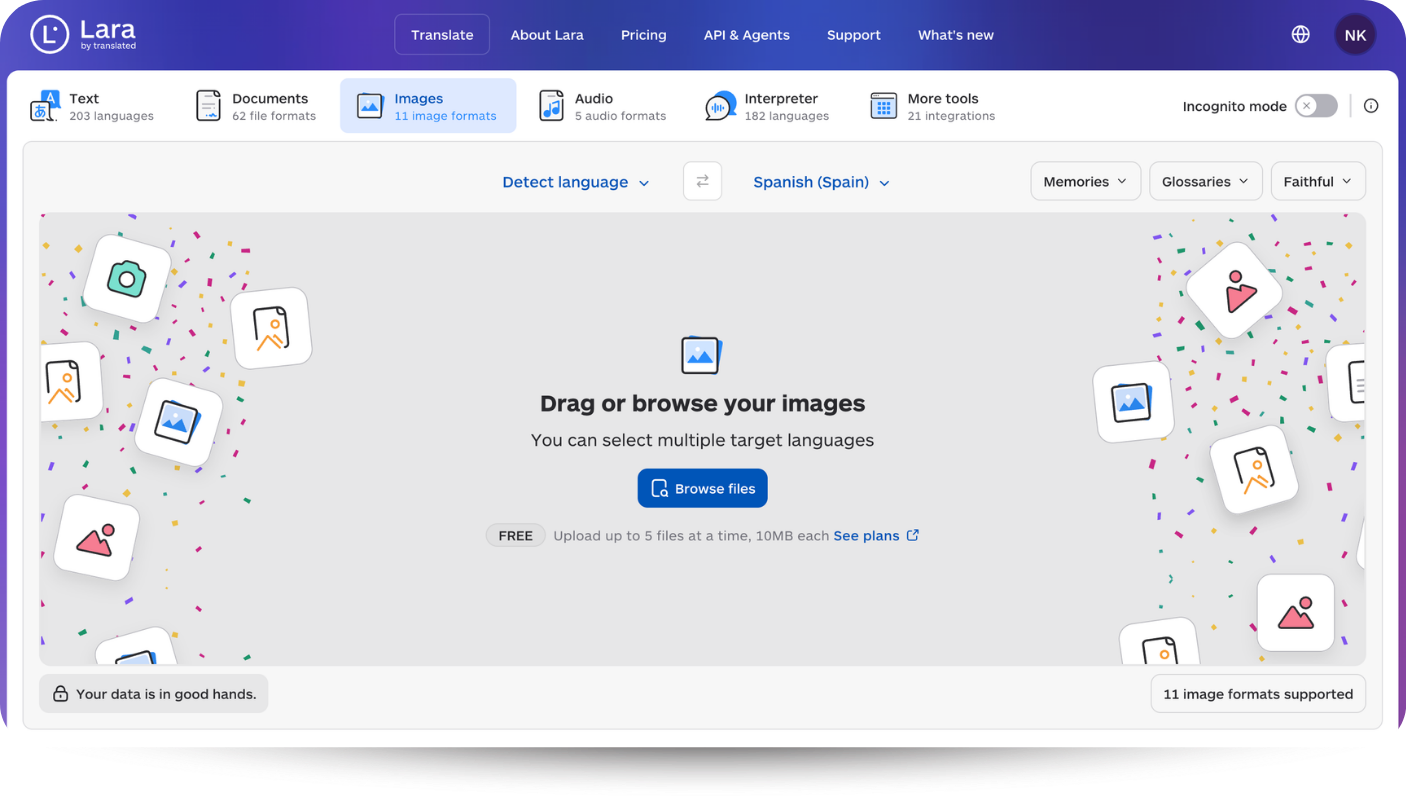Follow the See plans link
The height and width of the screenshot is (810, 1406).
coord(866,536)
